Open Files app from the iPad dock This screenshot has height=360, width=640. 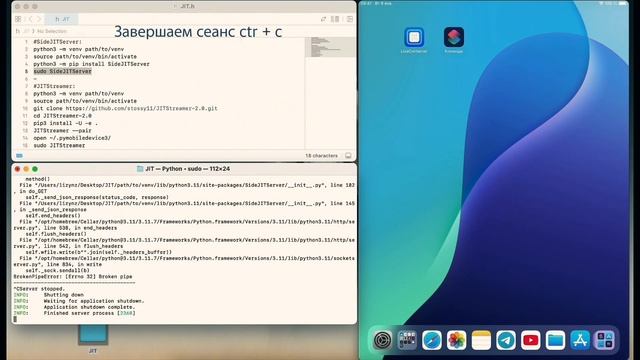point(556,340)
